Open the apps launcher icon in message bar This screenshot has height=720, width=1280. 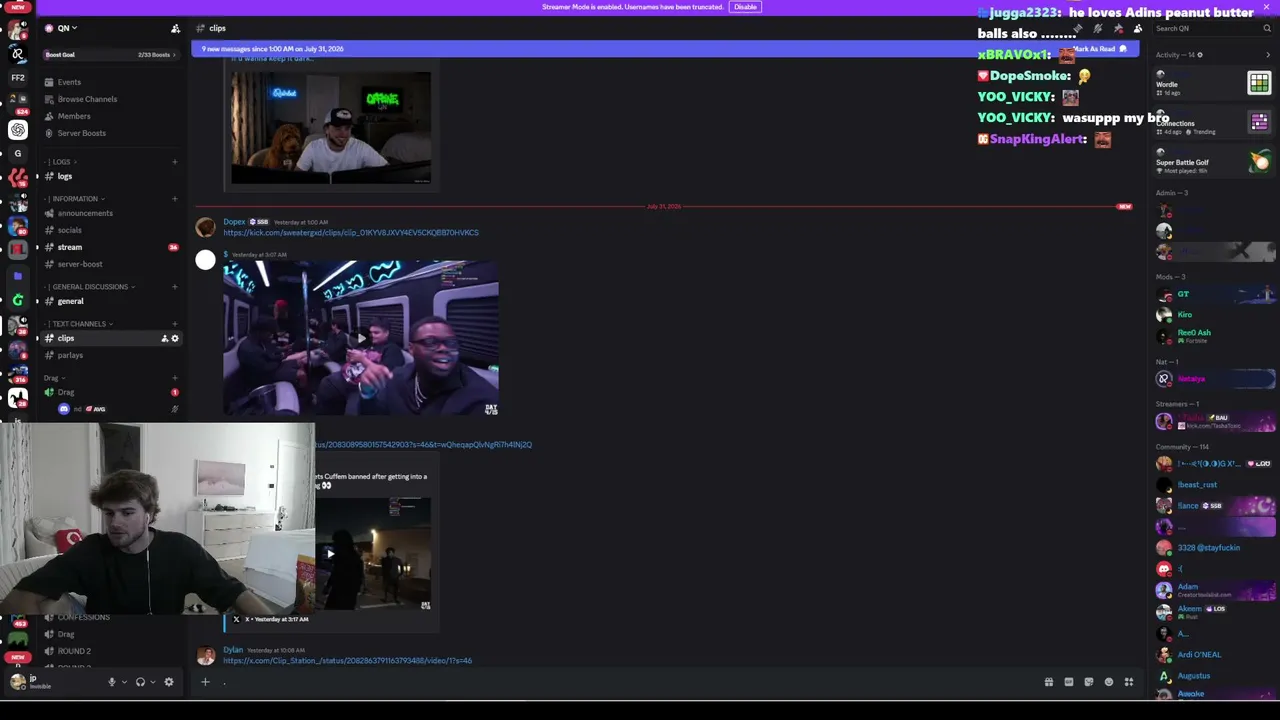tap(1129, 682)
